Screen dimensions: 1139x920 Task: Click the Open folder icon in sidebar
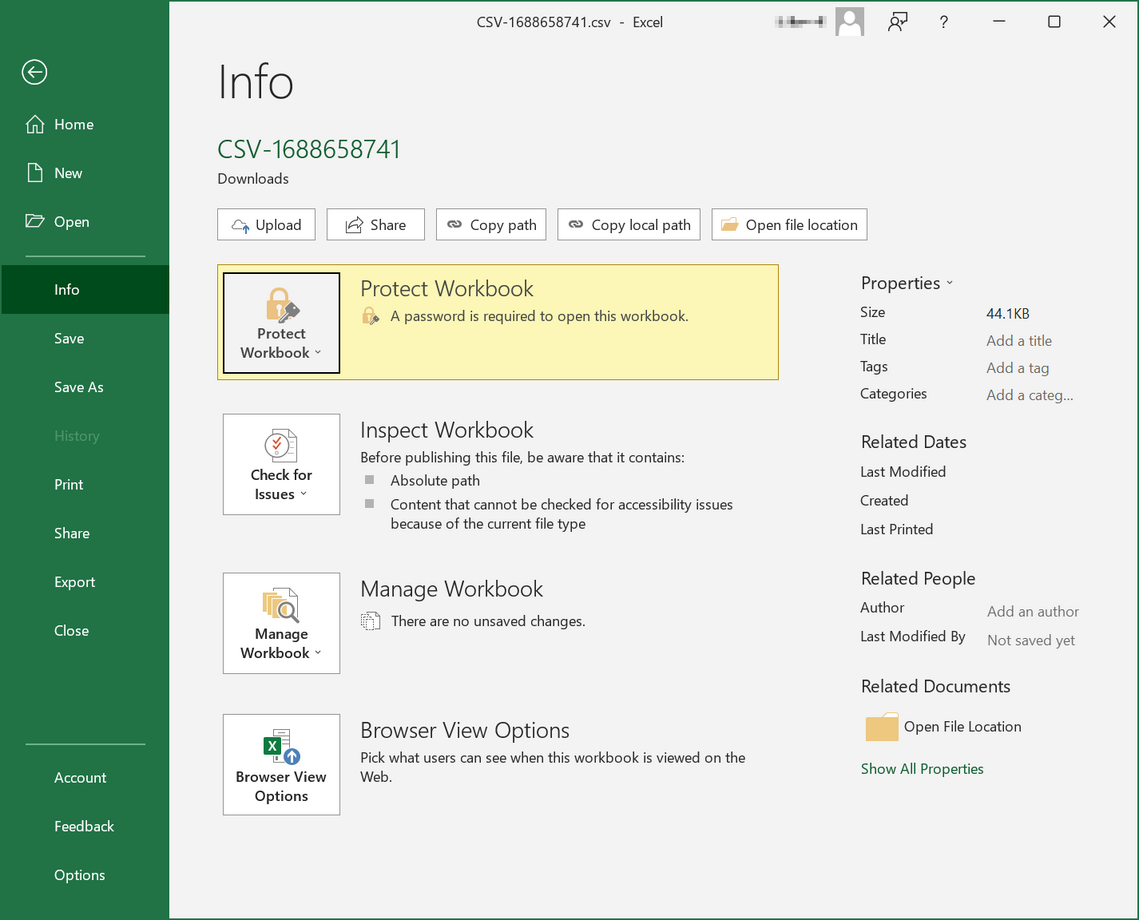34,221
